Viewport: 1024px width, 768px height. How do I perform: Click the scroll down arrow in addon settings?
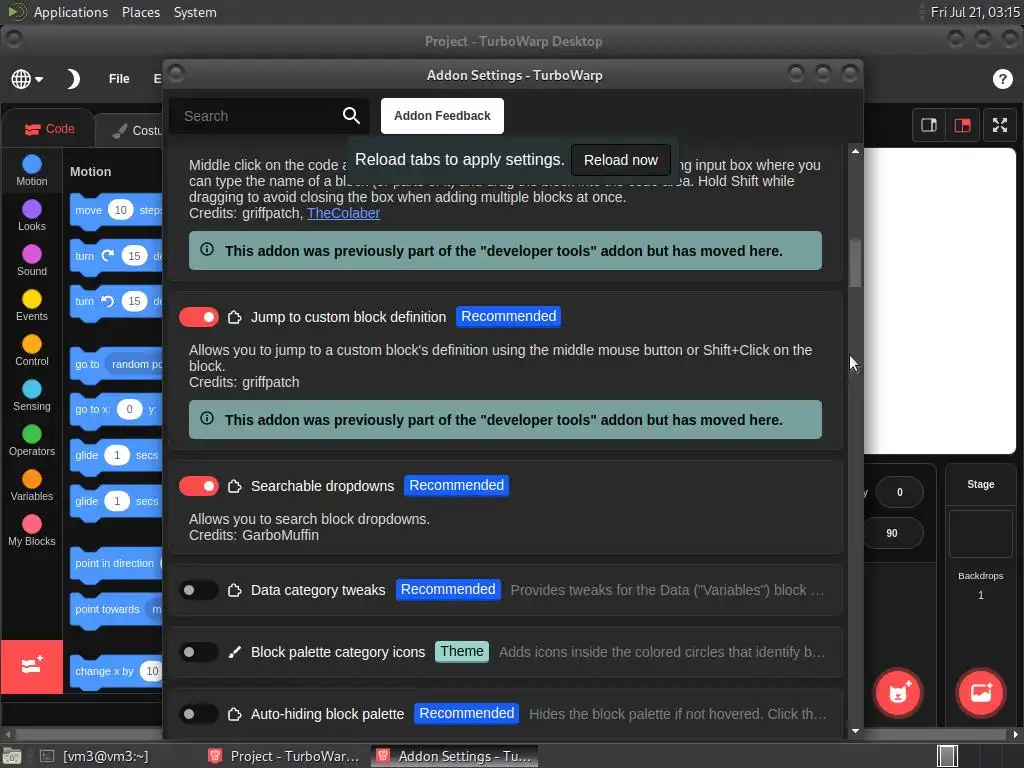click(855, 731)
